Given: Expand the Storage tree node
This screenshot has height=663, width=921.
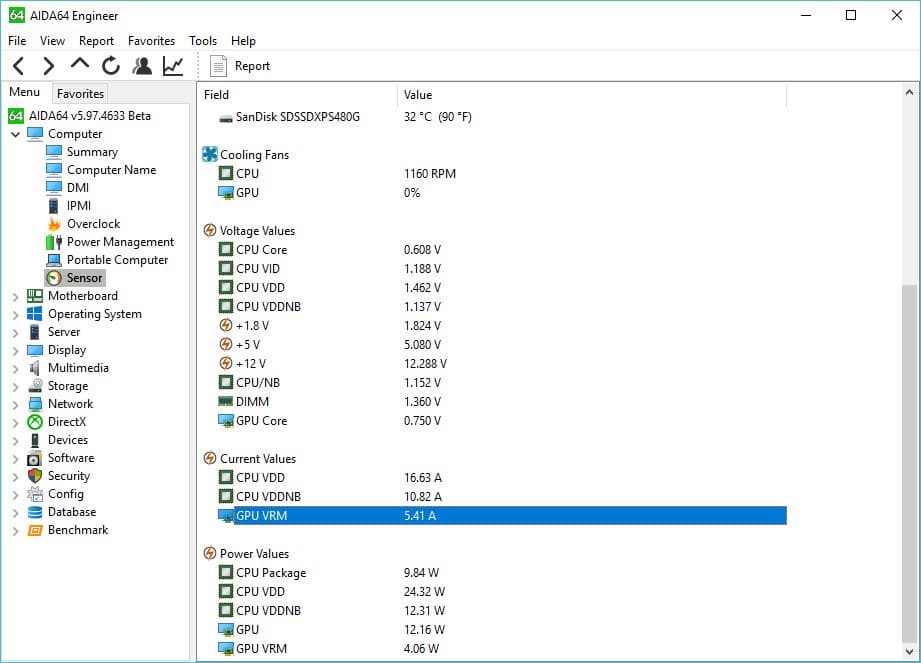Looking at the screenshot, I should (x=15, y=387).
